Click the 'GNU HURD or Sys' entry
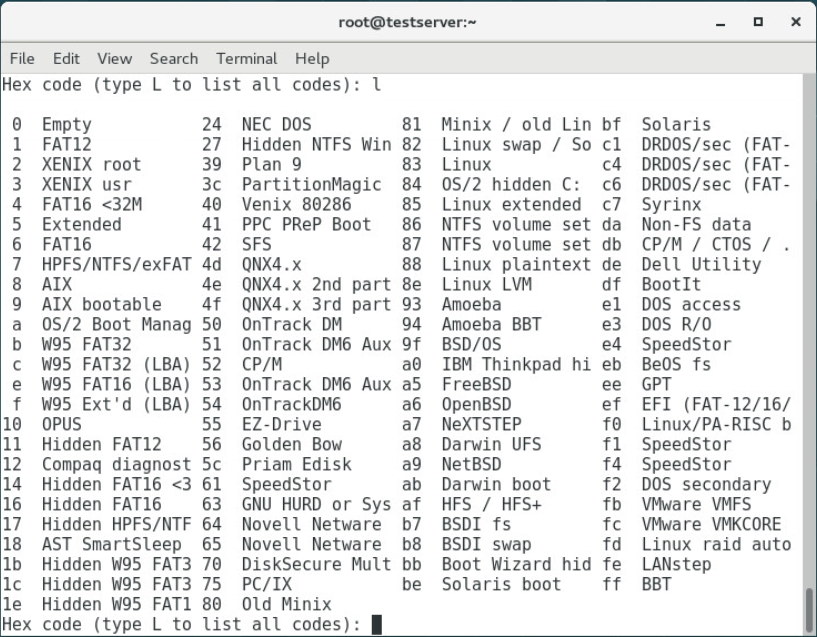The image size is (817, 637). tap(317, 504)
